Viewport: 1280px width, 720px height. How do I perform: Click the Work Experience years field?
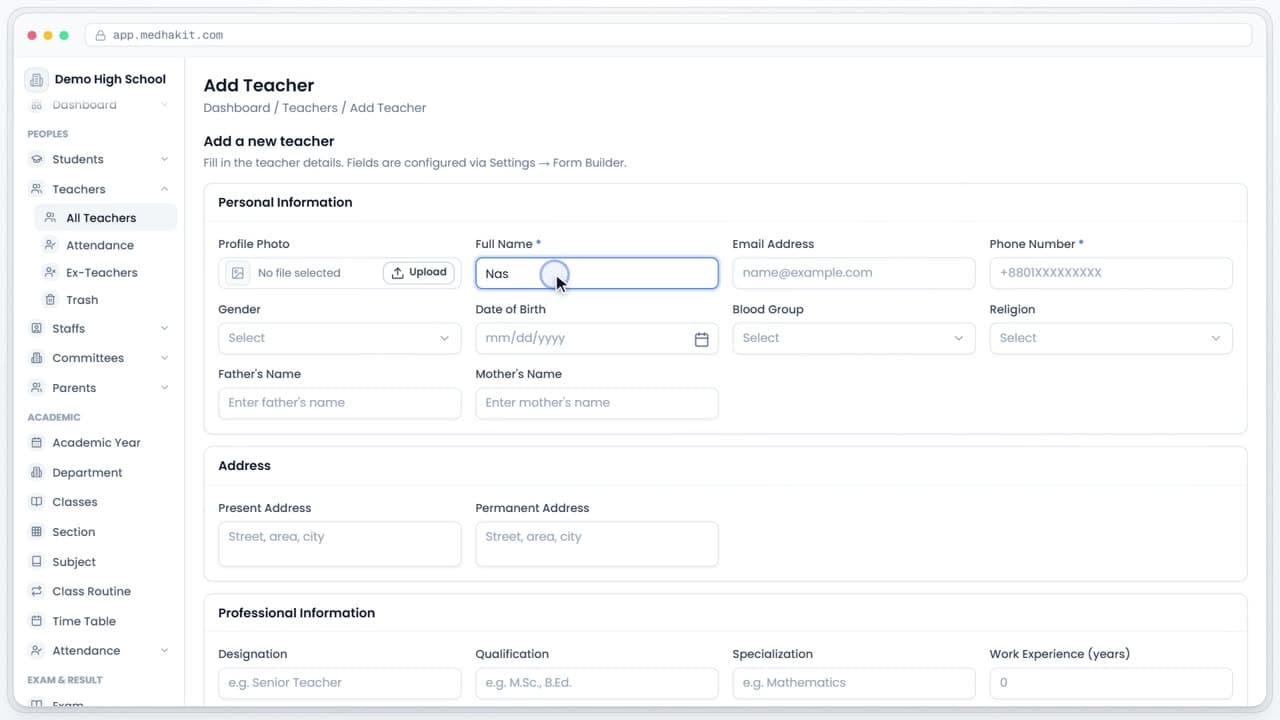point(1111,683)
